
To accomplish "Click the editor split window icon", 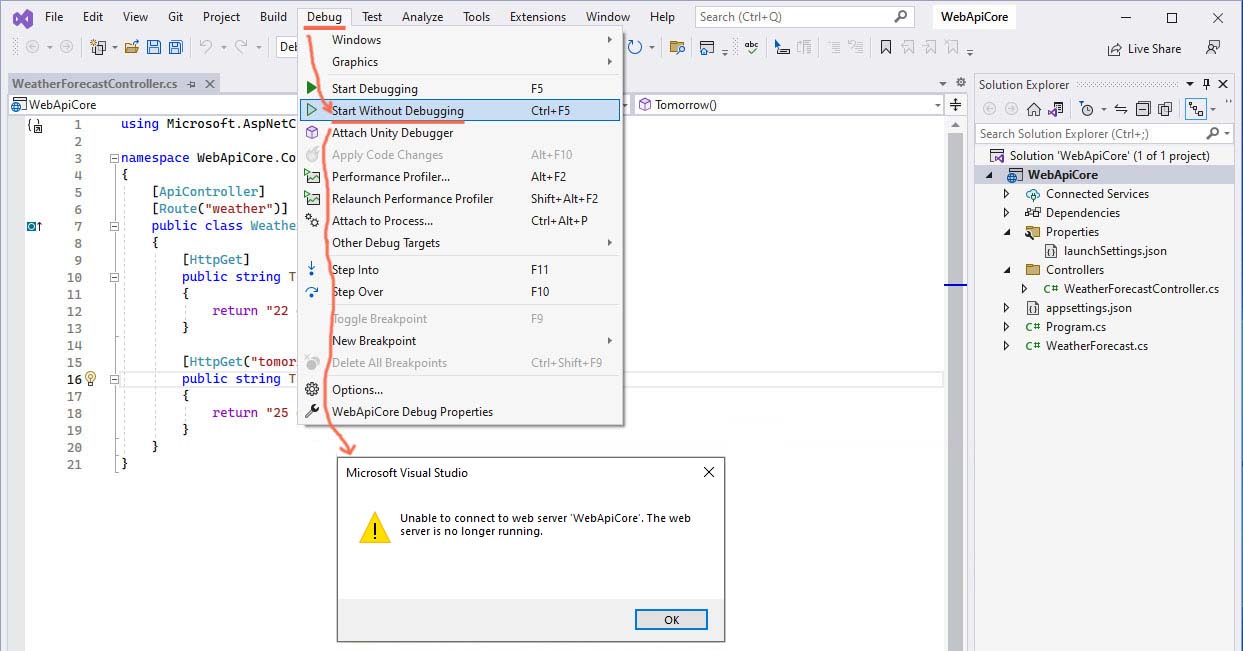I will click(955, 104).
